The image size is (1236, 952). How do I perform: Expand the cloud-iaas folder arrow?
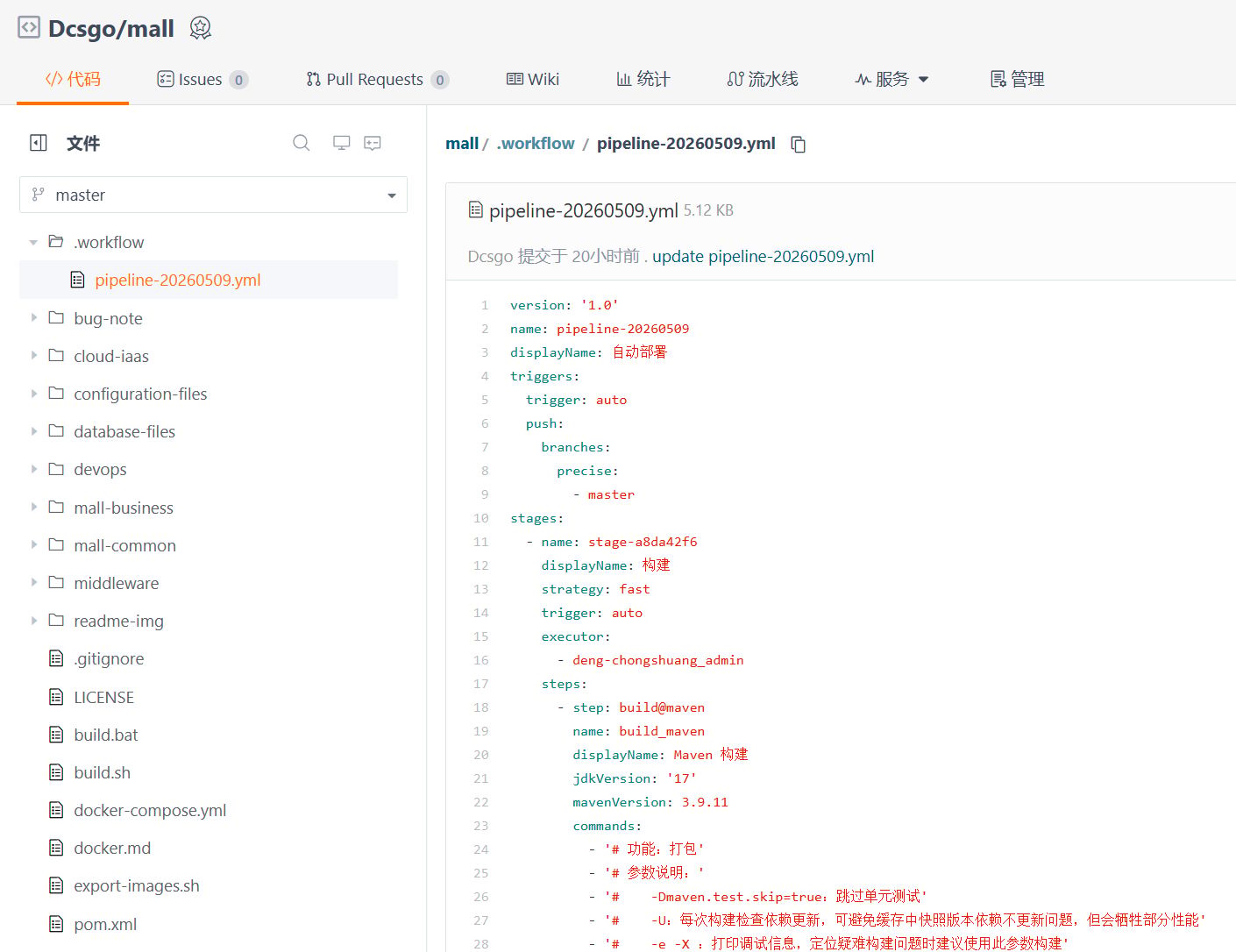(x=33, y=355)
